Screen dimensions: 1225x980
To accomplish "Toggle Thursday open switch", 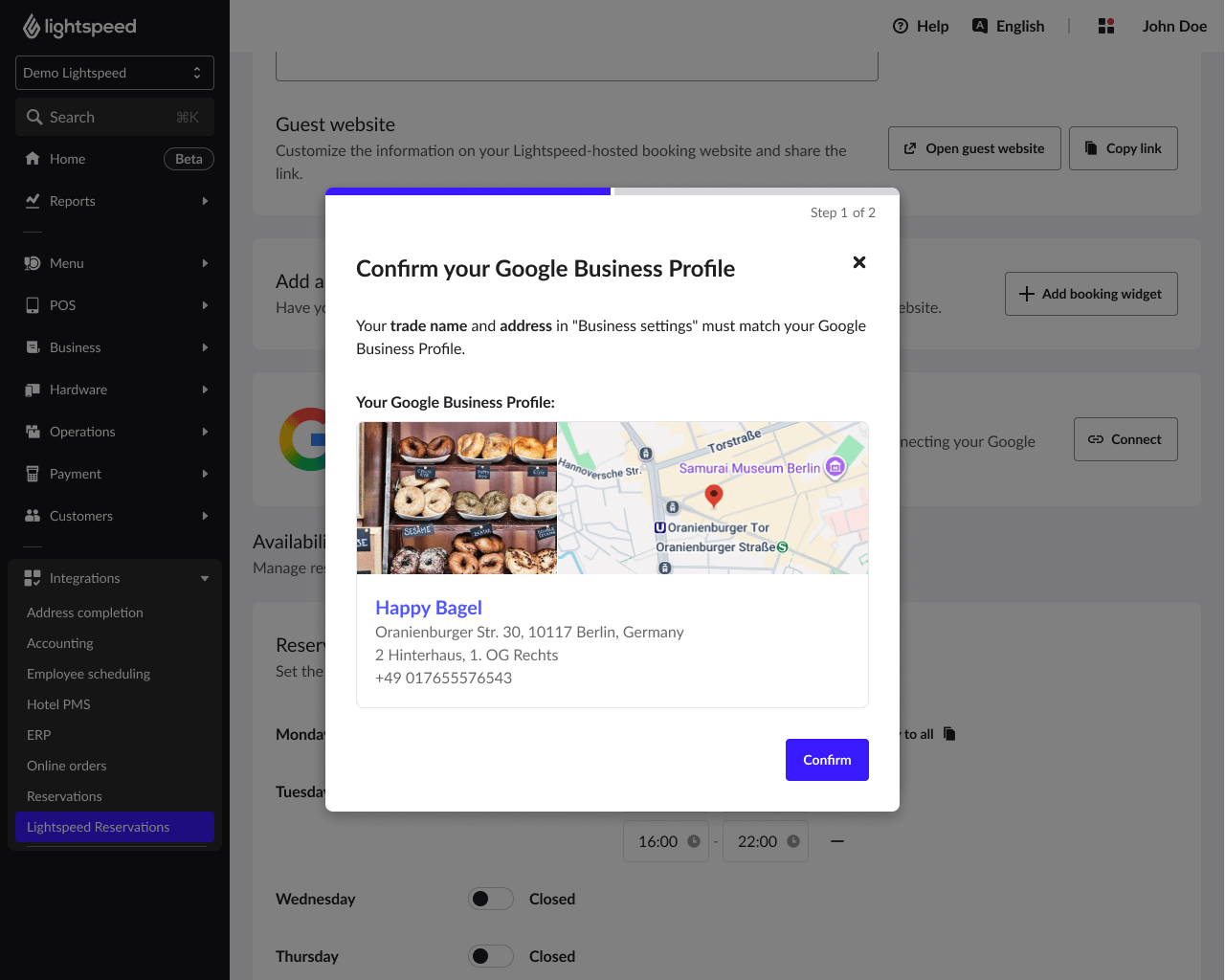I will (x=491, y=956).
